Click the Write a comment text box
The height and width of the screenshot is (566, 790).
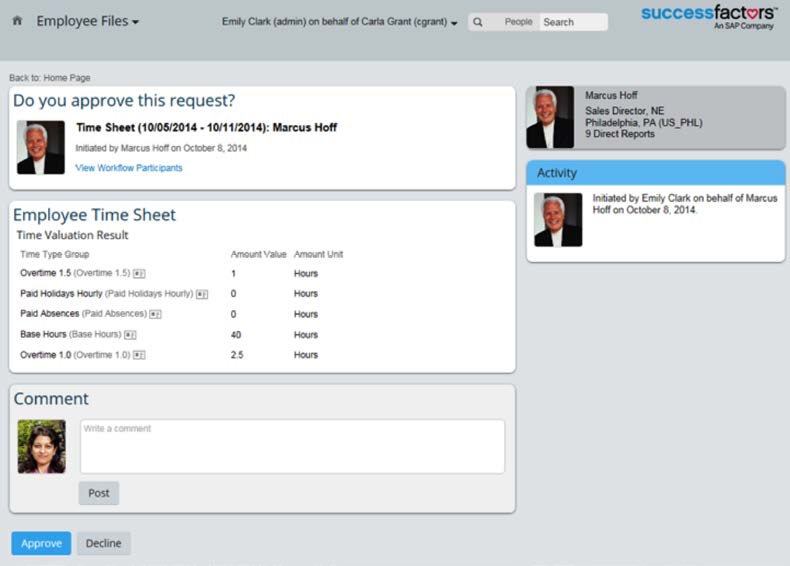click(292, 446)
